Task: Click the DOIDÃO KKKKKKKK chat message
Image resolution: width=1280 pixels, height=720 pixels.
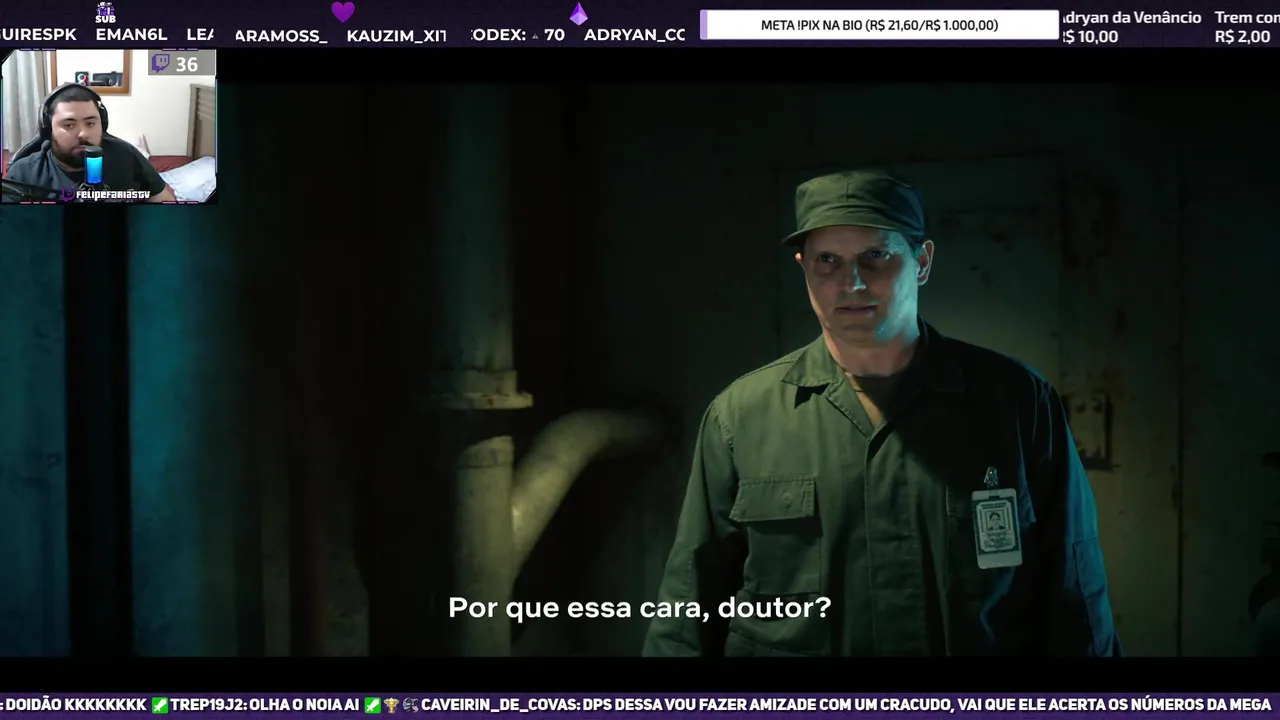Action: point(76,705)
